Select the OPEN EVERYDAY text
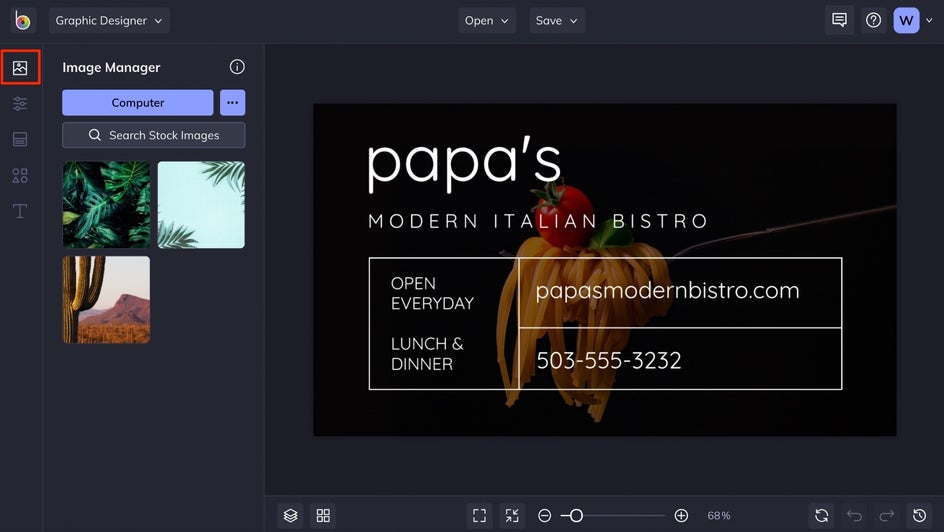This screenshot has width=944, height=532. tap(432, 293)
